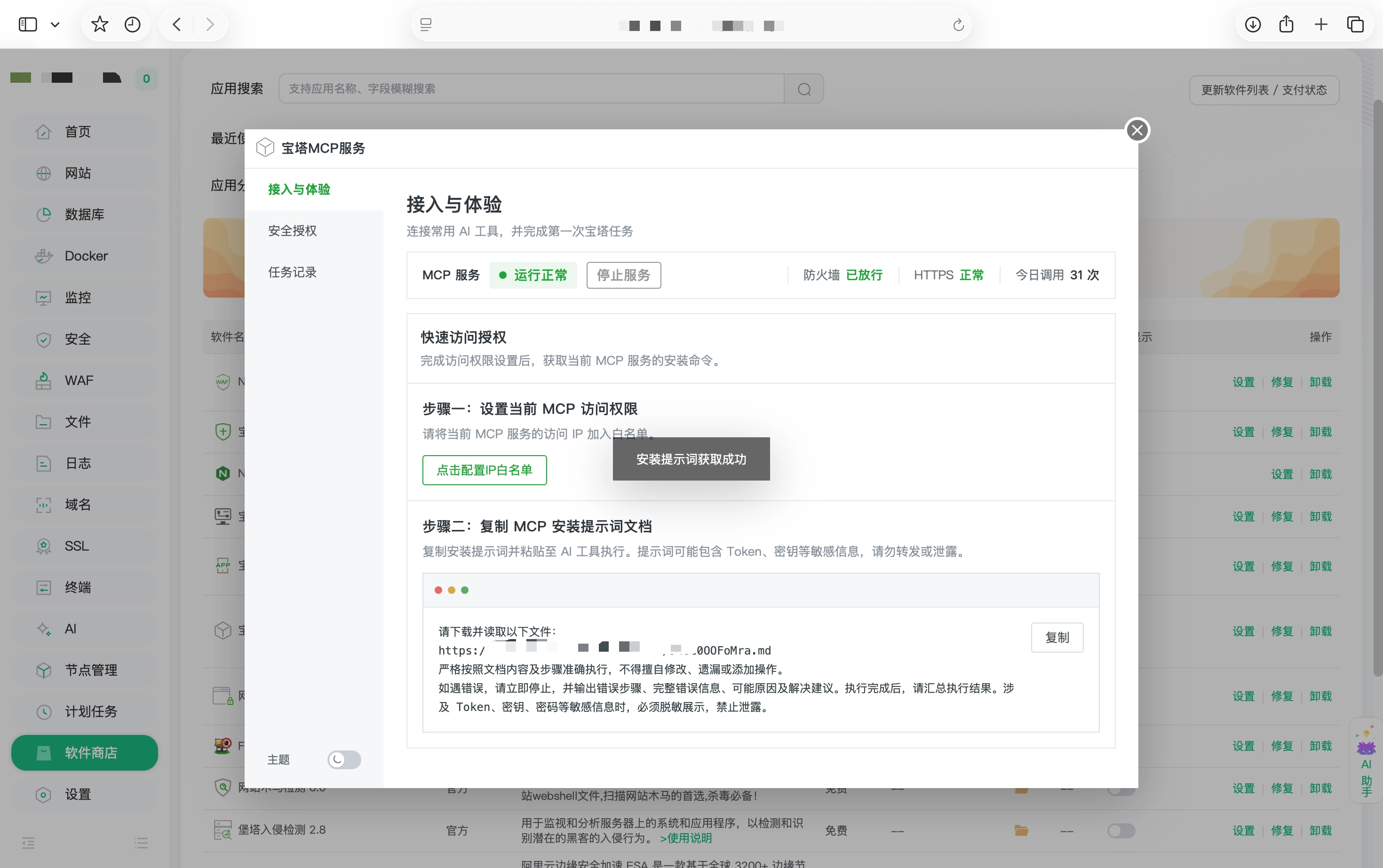Open 计划任务 in the left sidebar
Viewport: 1383px width, 868px height.
click(x=84, y=712)
